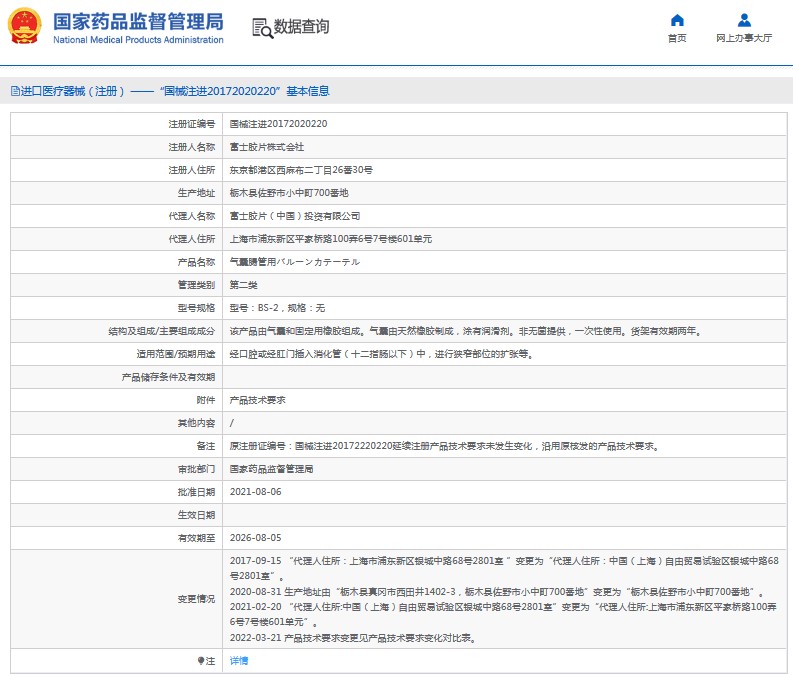Viewport: 793px width, 677px height.
Task: Select production address 栃木县佐野市小中町700番地
Action: pos(289,193)
